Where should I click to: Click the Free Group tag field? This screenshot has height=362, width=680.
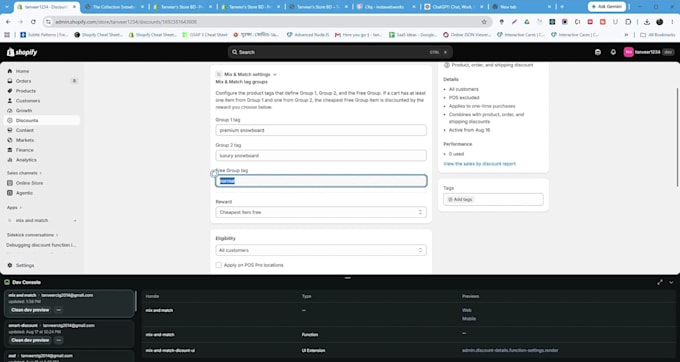click(321, 181)
